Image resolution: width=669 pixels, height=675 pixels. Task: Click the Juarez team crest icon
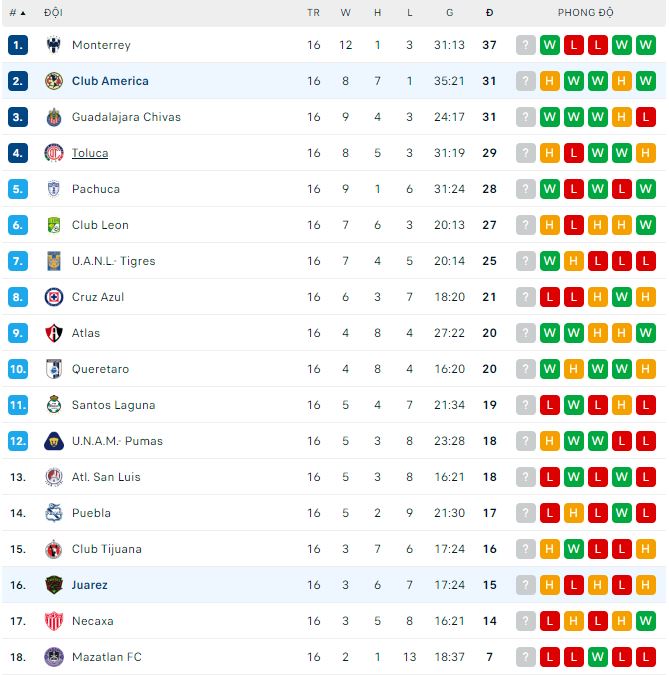coord(54,585)
